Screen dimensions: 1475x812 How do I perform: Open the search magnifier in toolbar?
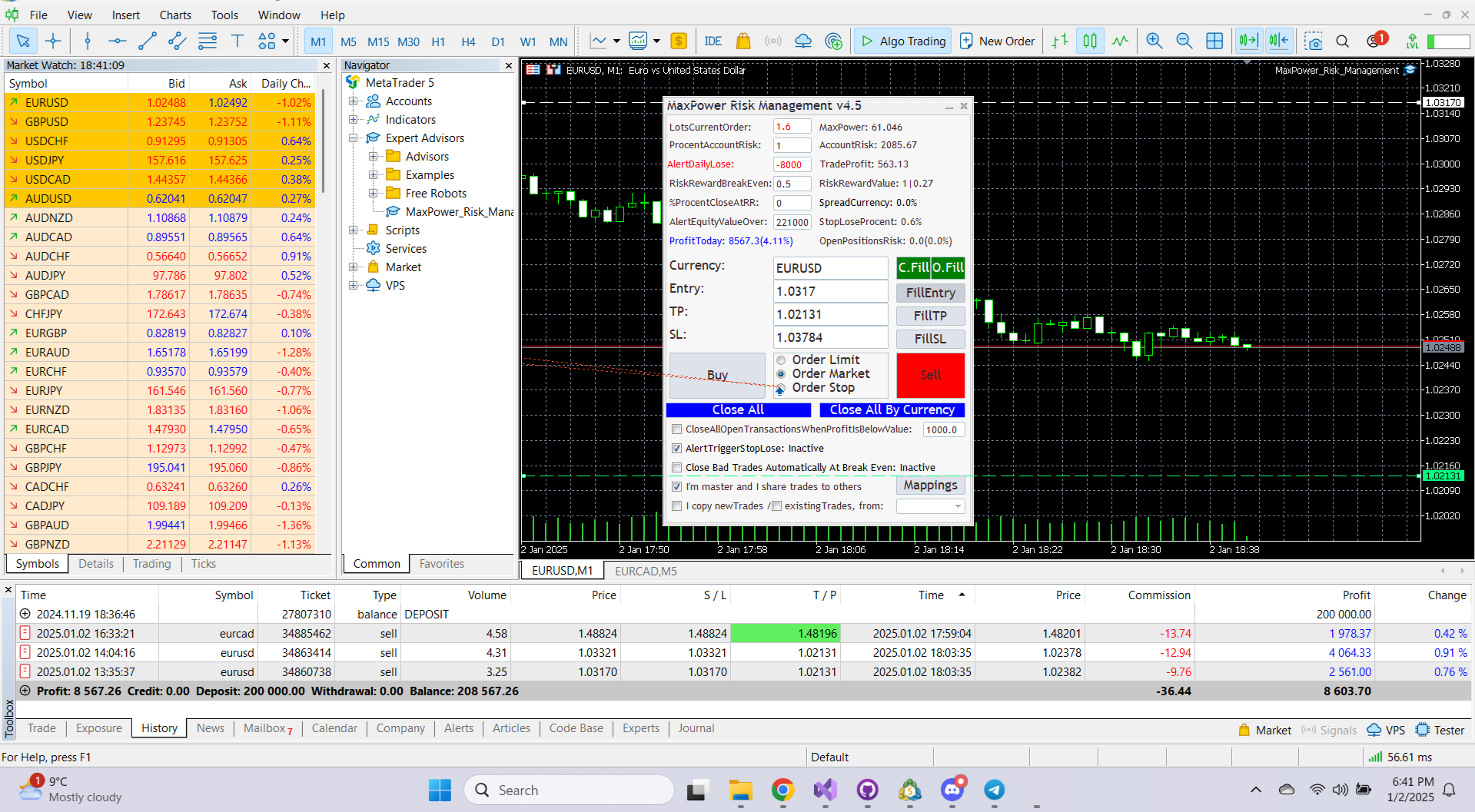pyautogui.click(x=1343, y=41)
